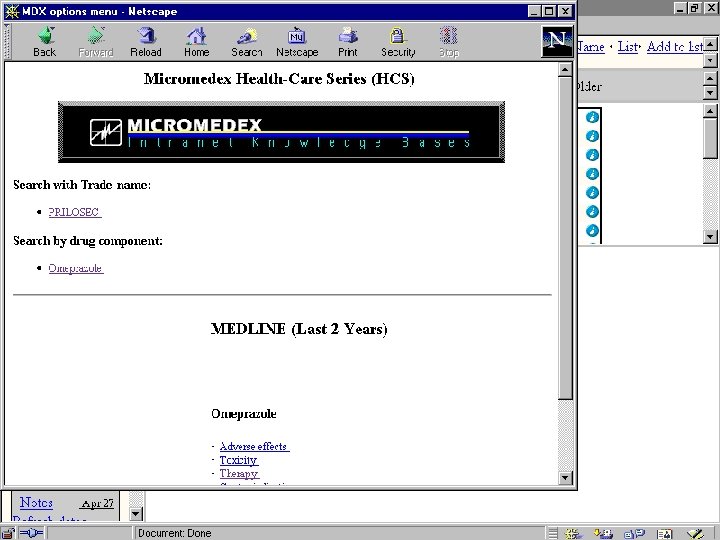The height and width of the screenshot is (540, 720).
Task: Click the Netscape N logo
Action: pos(557,42)
